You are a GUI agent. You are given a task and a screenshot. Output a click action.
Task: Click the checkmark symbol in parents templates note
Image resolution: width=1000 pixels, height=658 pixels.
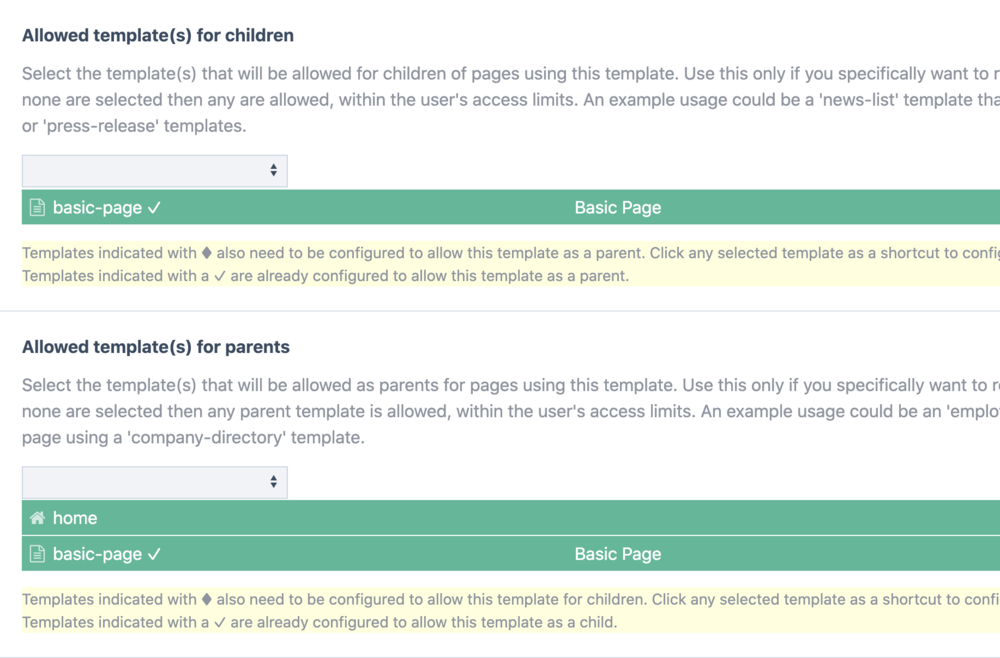[220, 623]
